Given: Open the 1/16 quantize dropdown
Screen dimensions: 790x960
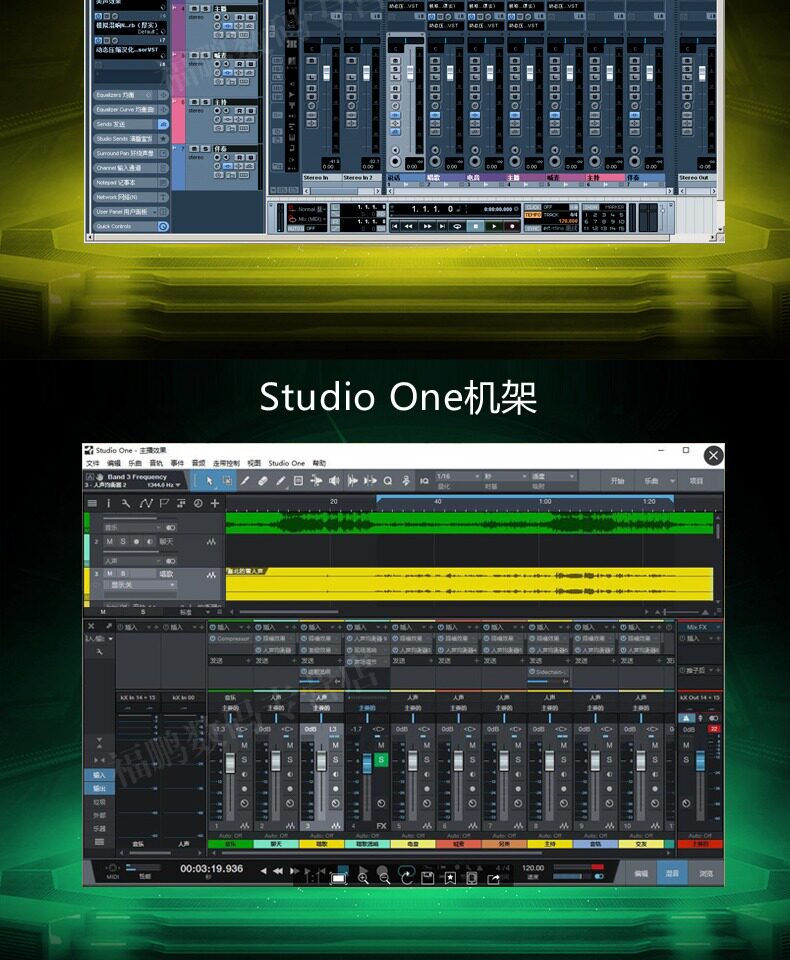Looking at the screenshot, I should 457,476.
